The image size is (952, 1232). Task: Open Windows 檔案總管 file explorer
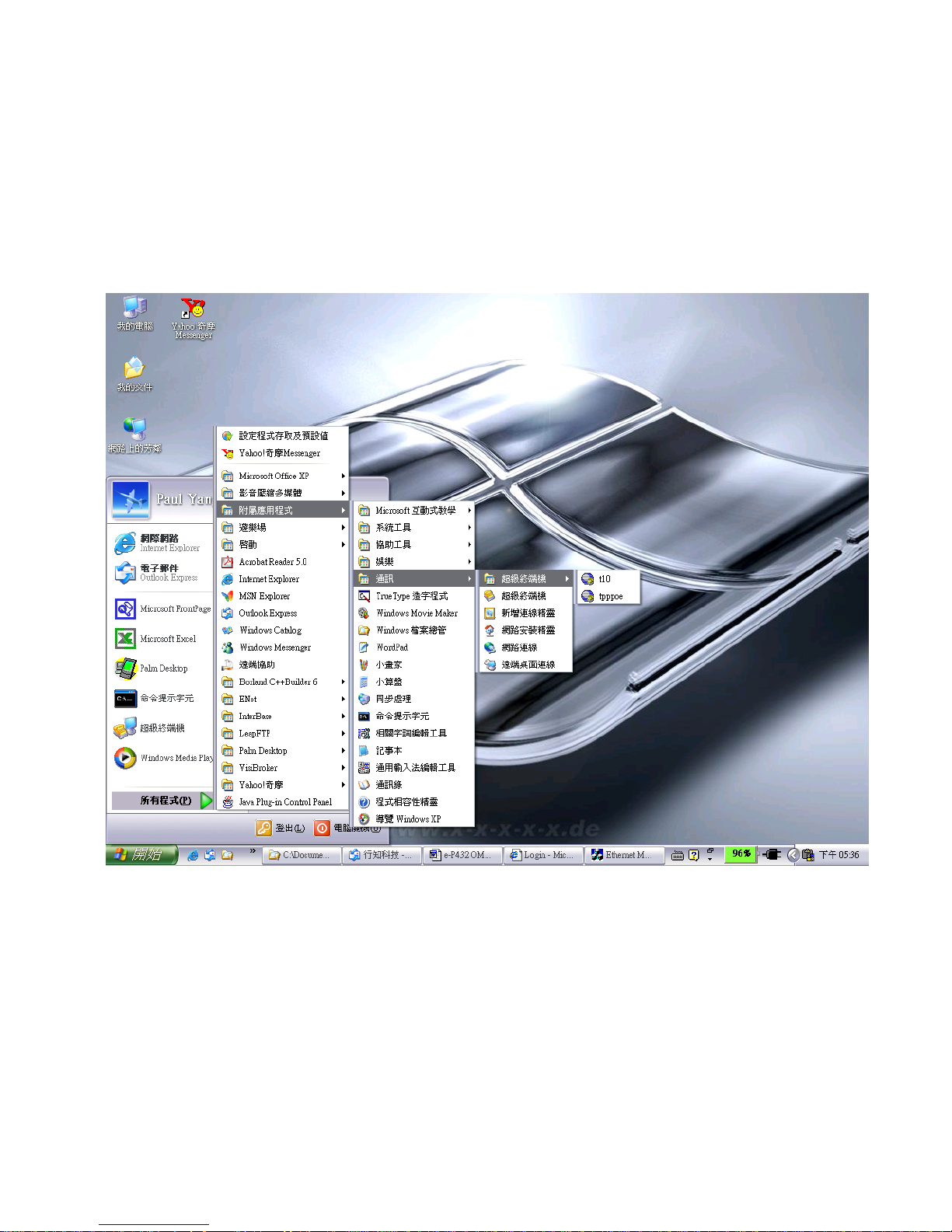414,630
